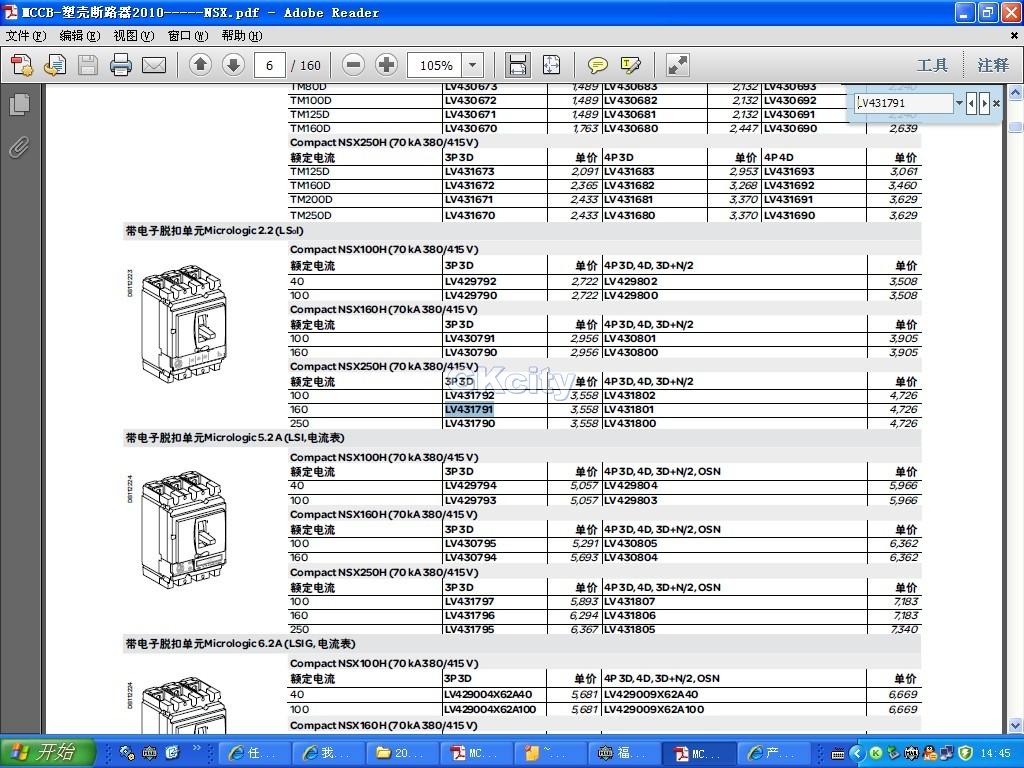Switch to the active MC... PDF taskbar button

click(x=697, y=753)
